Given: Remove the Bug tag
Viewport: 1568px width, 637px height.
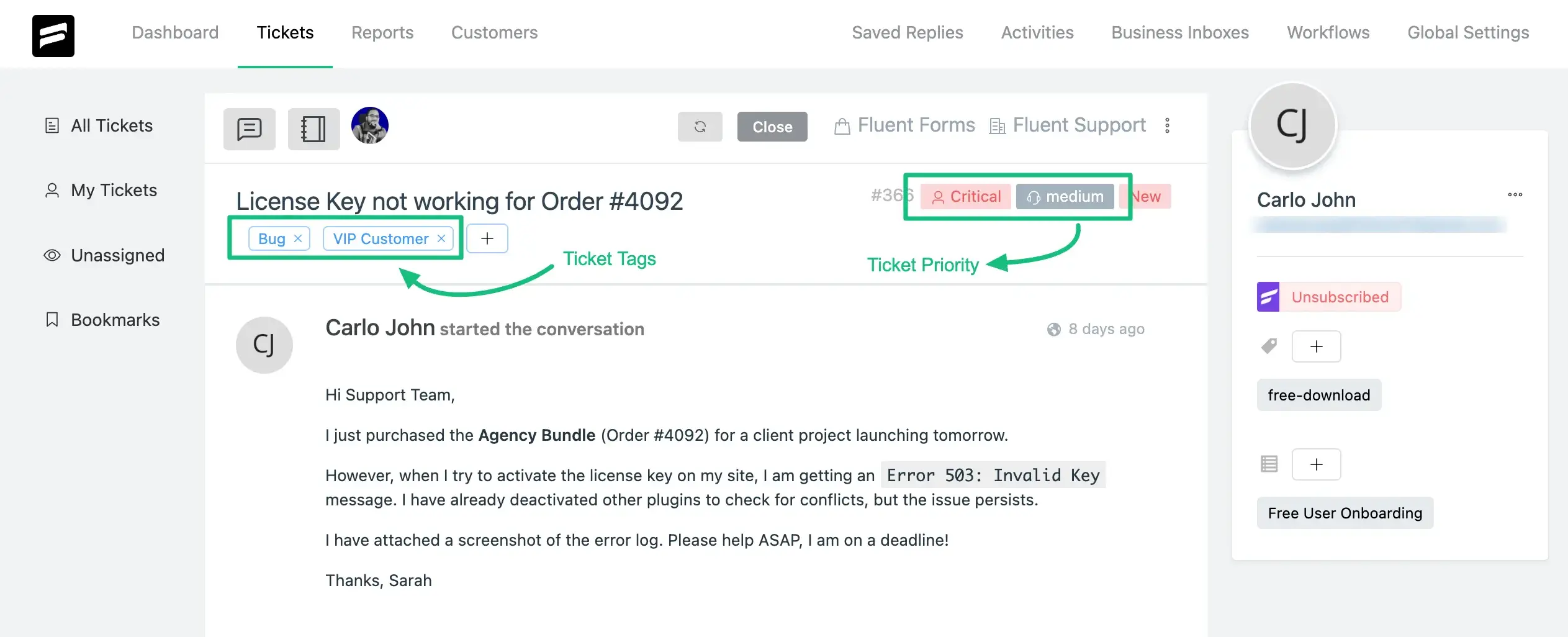Looking at the screenshot, I should click(298, 238).
